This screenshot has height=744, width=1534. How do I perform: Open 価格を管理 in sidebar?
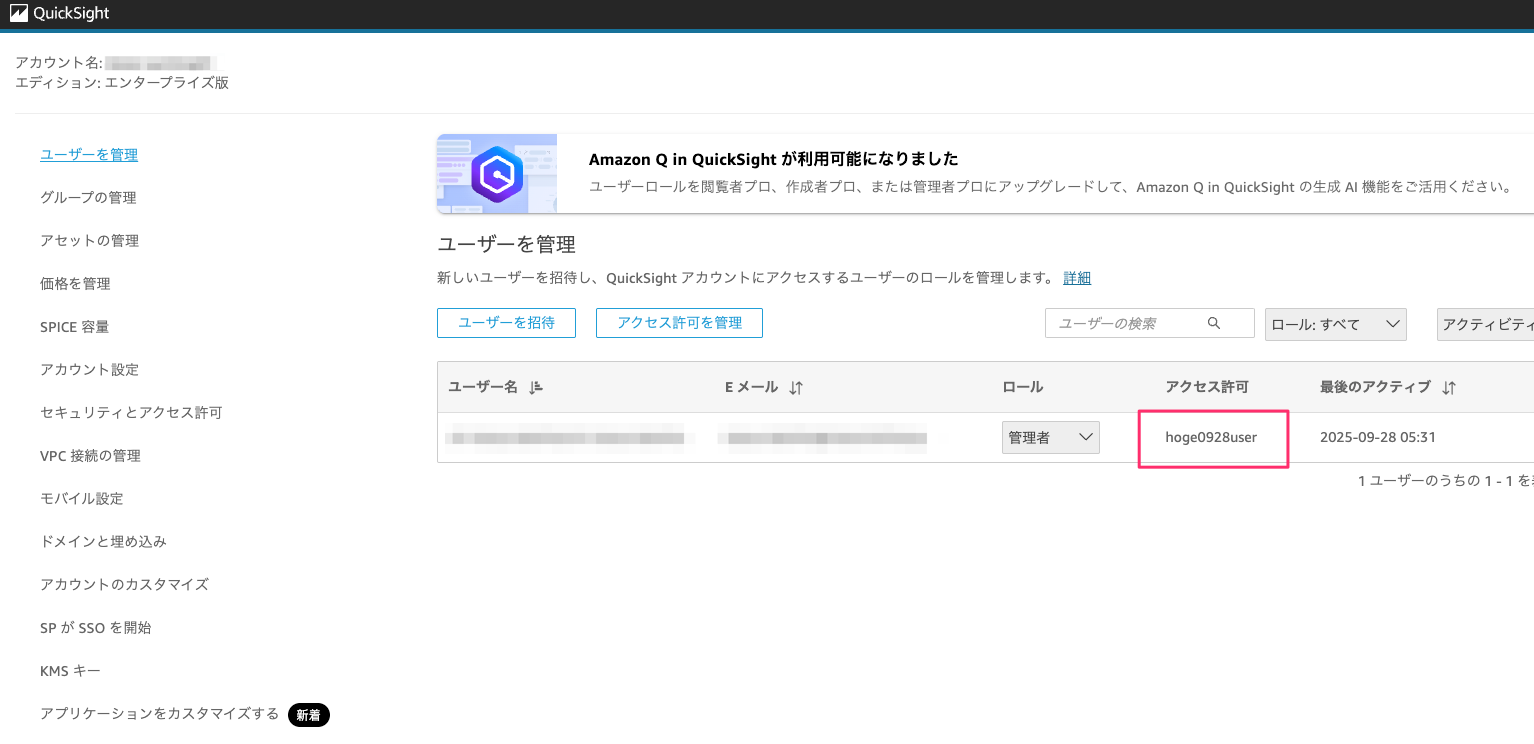[75, 283]
